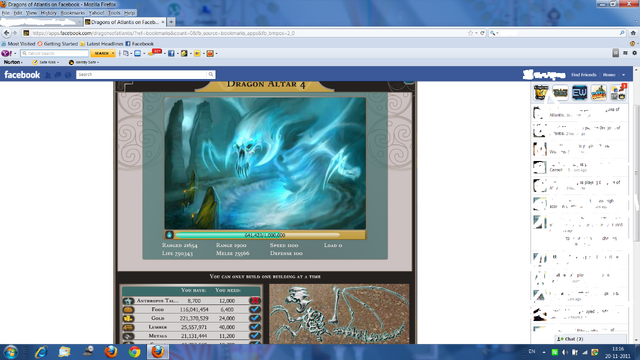
Task: Click the Facebook logo
Action: click(22, 75)
